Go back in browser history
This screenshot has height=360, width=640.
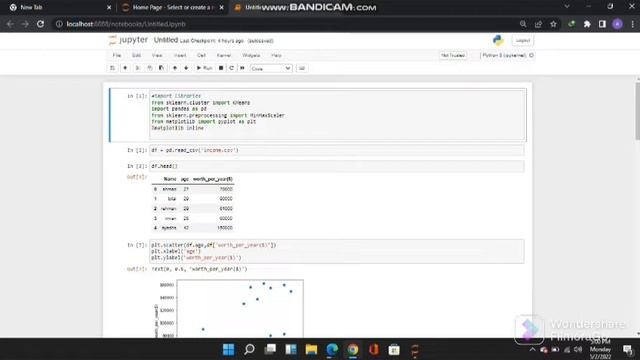click(10, 24)
